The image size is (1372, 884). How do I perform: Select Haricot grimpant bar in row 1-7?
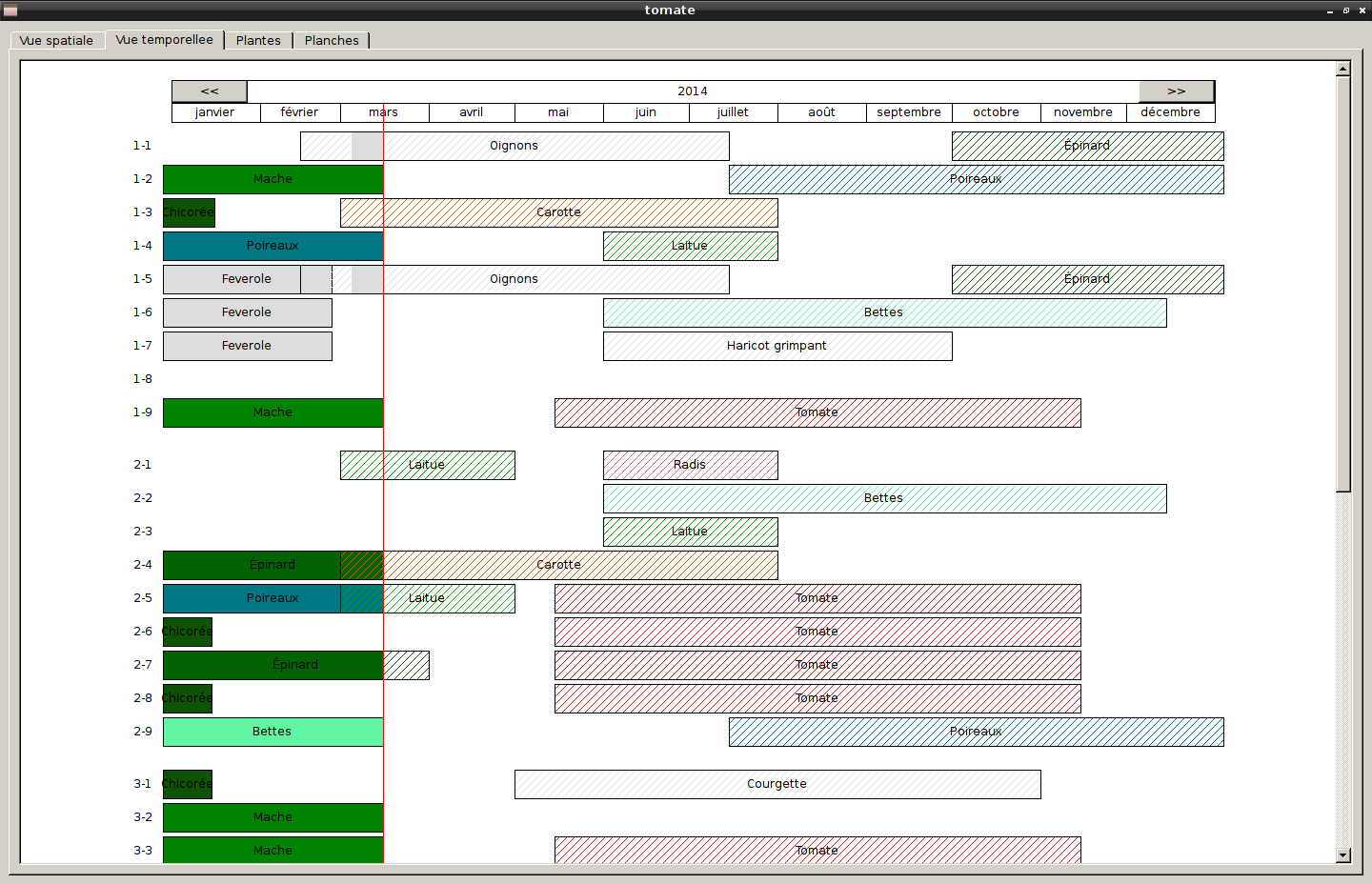click(x=777, y=346)
